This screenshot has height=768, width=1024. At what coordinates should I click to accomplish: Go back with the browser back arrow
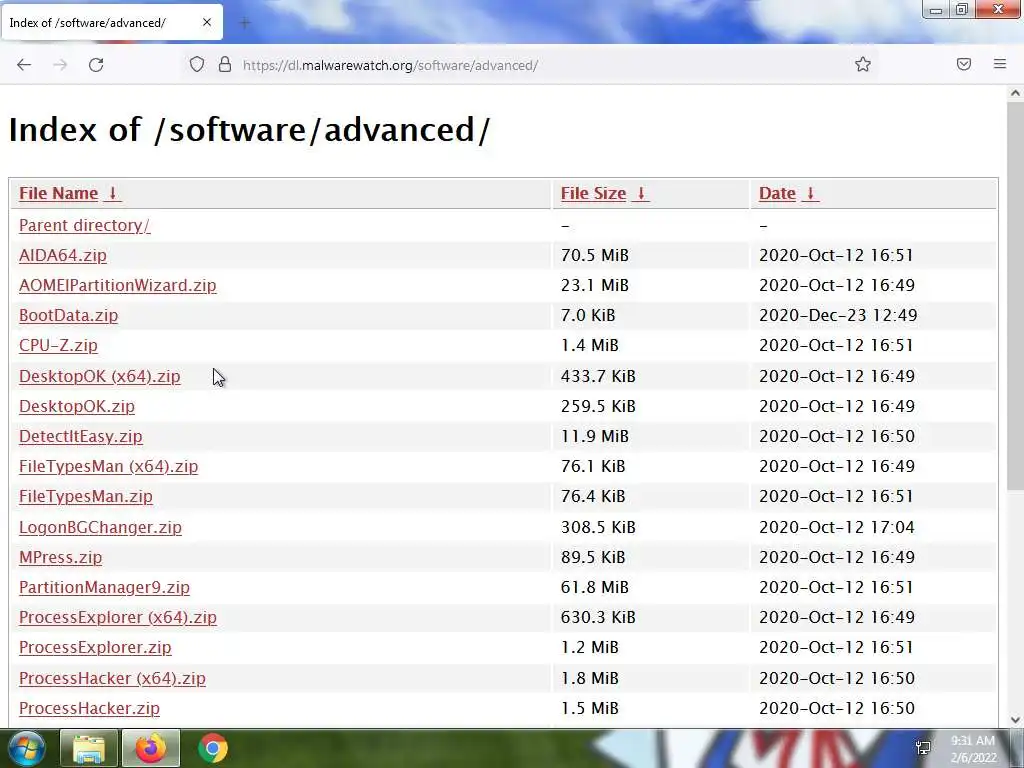24,65
